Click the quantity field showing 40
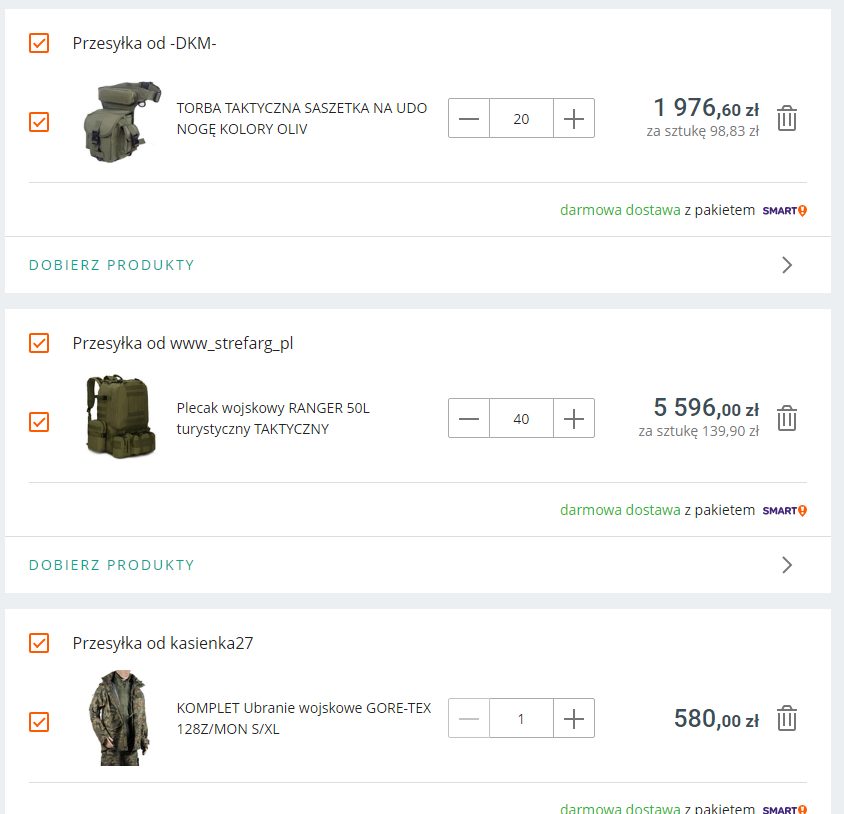Viewport: 844px width, 814px height. pyautogui.click(x=521, y=419)
